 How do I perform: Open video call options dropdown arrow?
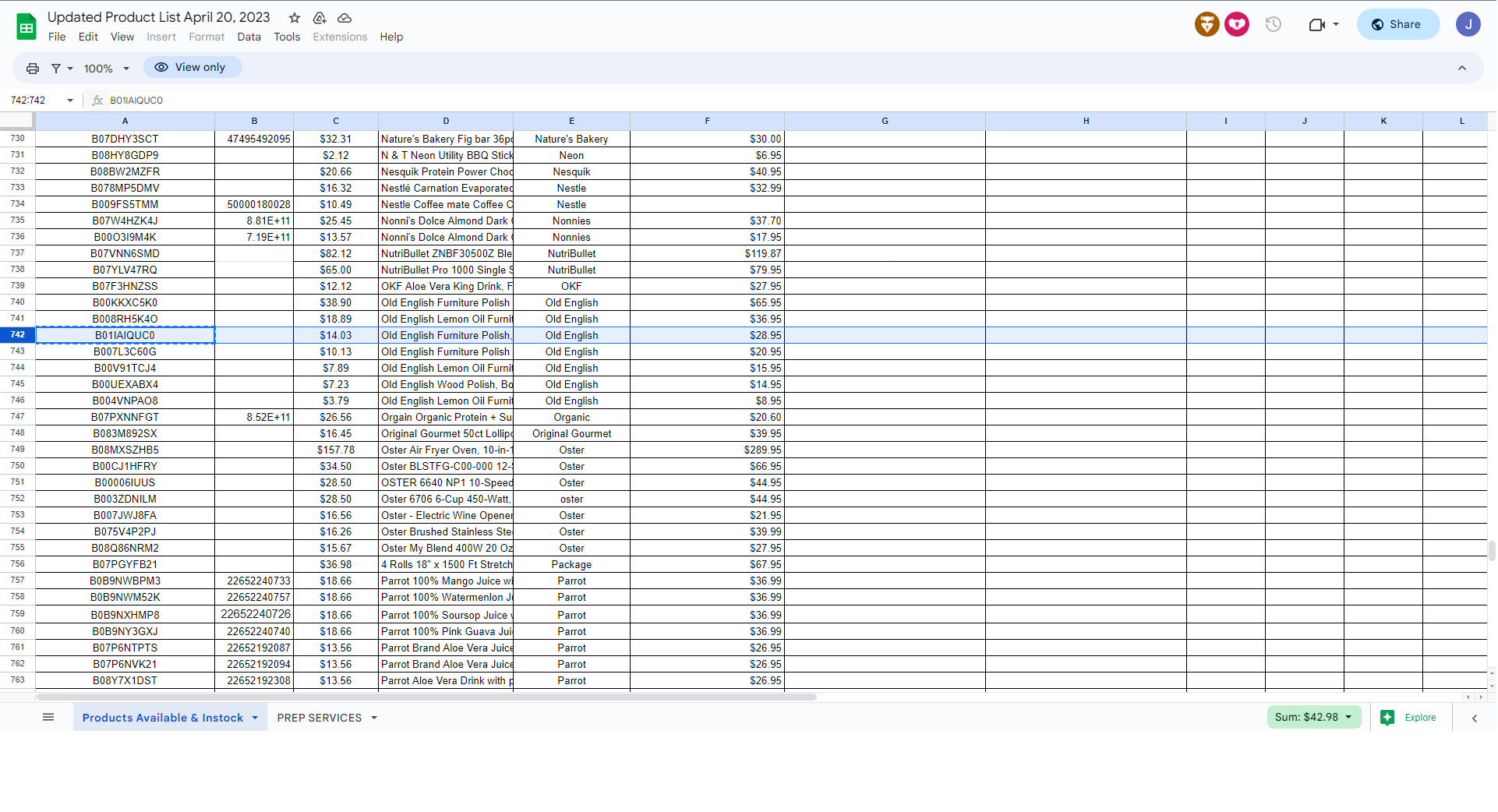(x=1336, y=25)
